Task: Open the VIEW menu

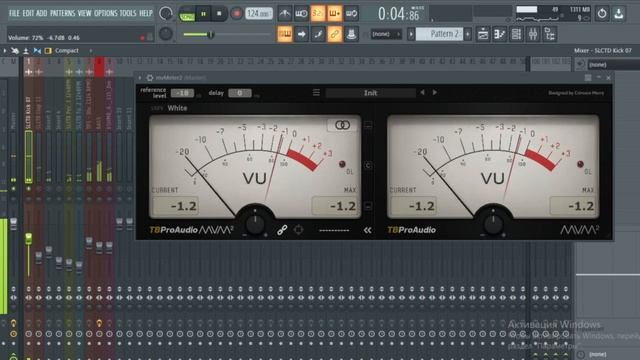Action: [84, 13]
